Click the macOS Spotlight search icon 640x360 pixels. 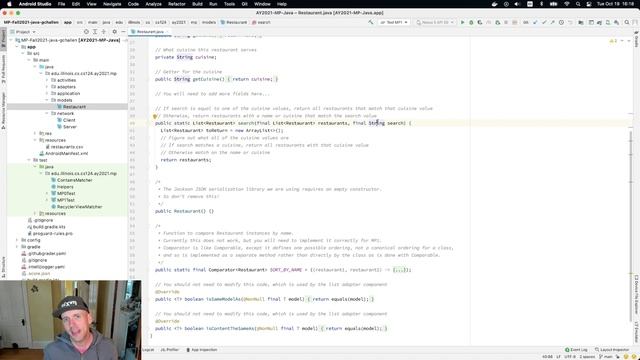point(578,4)
